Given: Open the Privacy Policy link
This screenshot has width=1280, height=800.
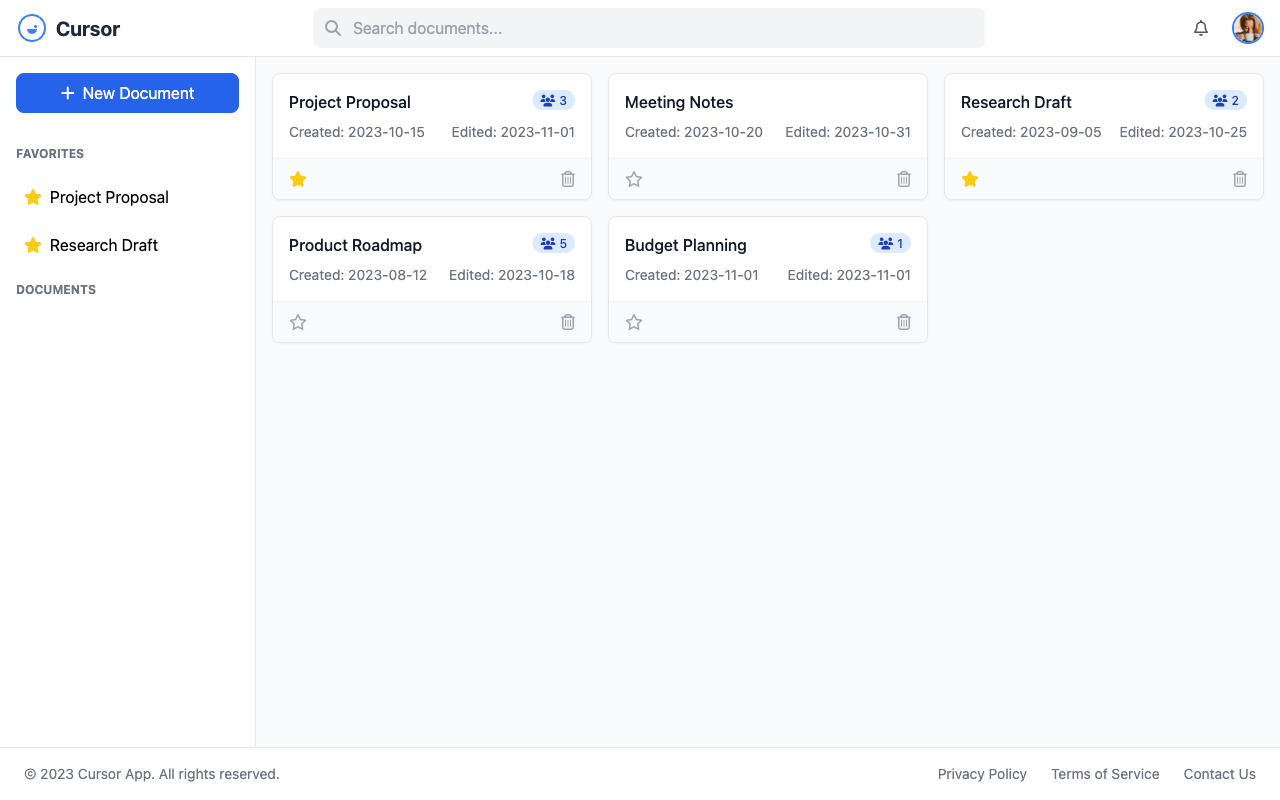Looking at the screenshot, I should [982, 774].
